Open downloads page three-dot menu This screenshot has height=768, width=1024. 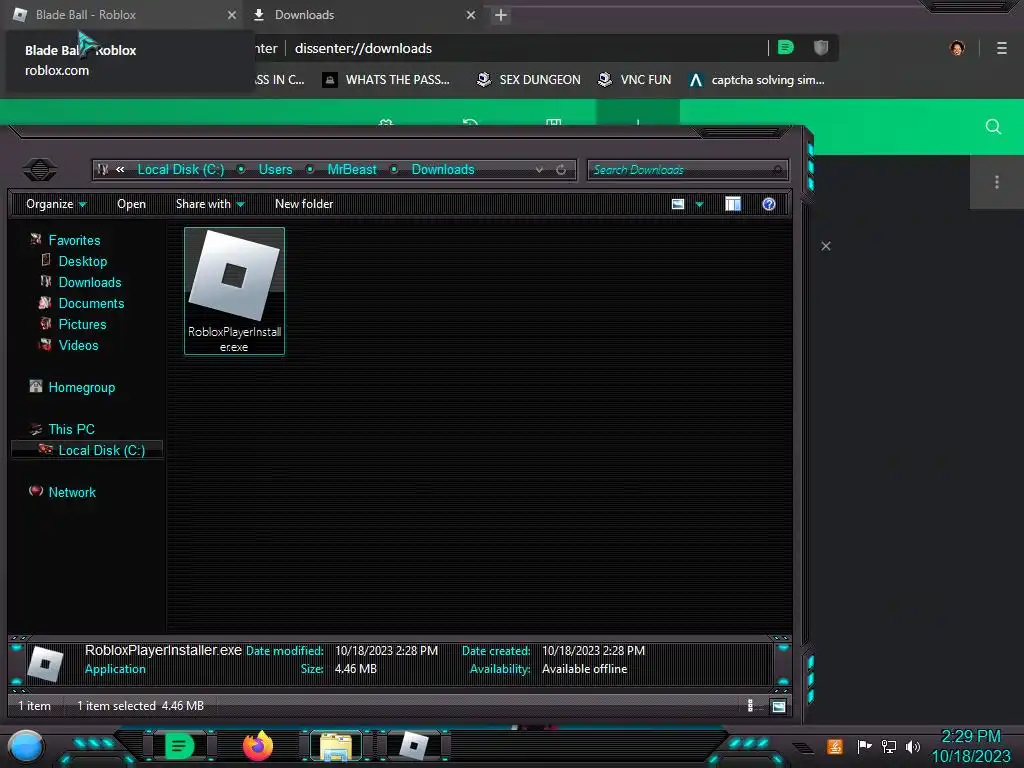pyautogui.click(x=997, y=182)
